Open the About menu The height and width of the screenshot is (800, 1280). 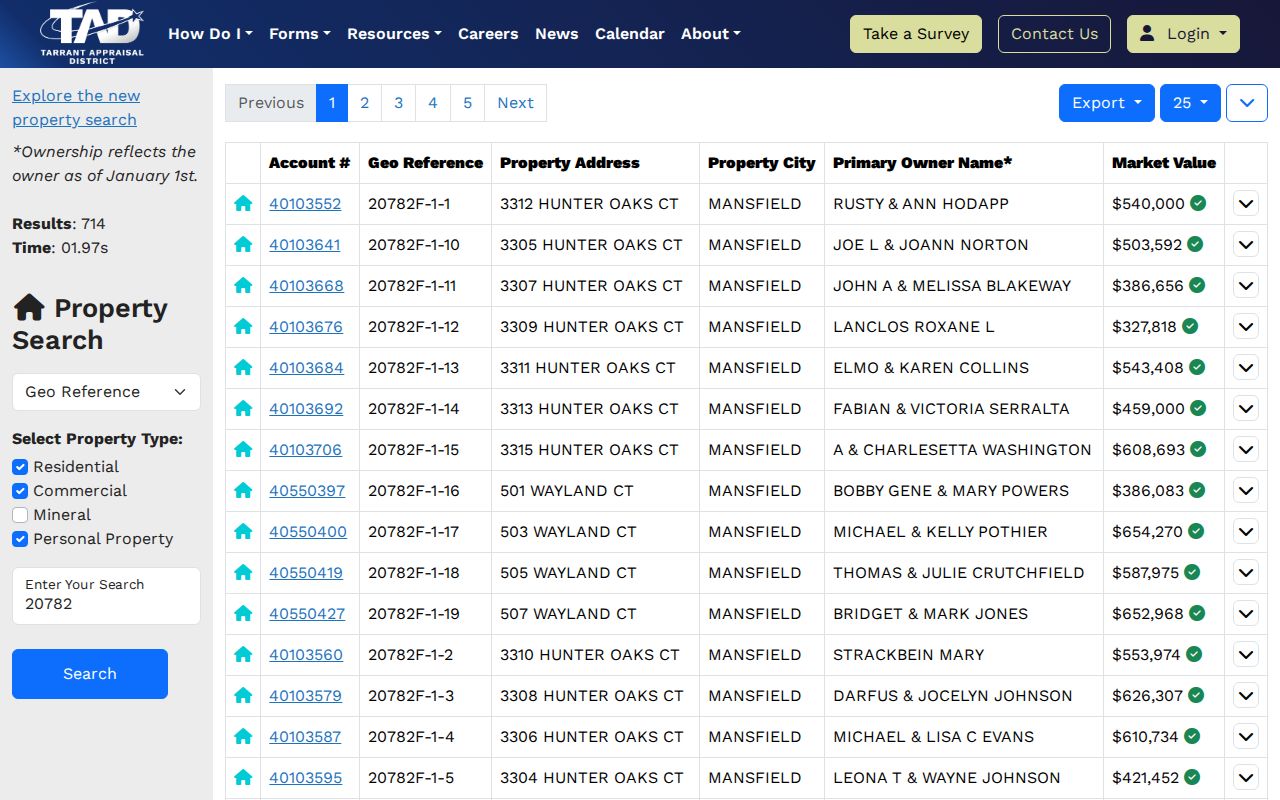coord(711,34)
